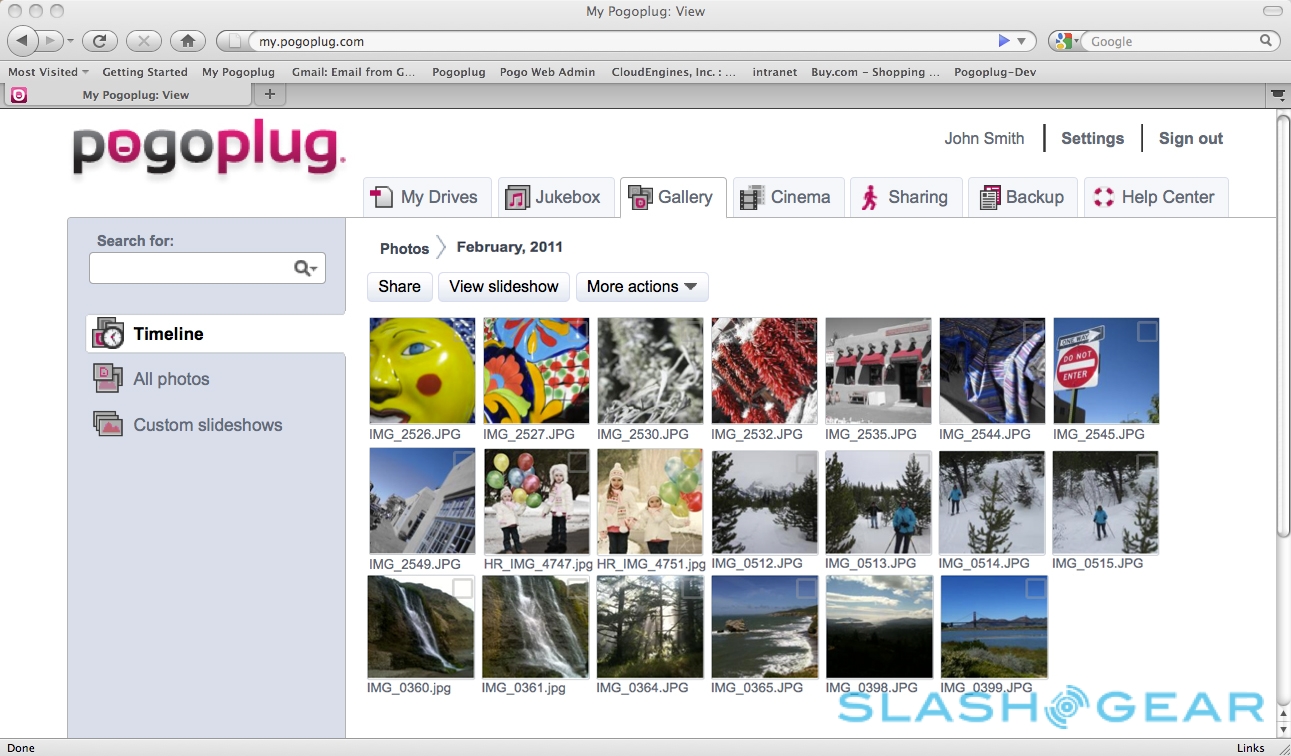This screenshot has height=756, width=1291.
Task: Click the Sign out link
Action: pyautogui.click(x=1190, y=139)
